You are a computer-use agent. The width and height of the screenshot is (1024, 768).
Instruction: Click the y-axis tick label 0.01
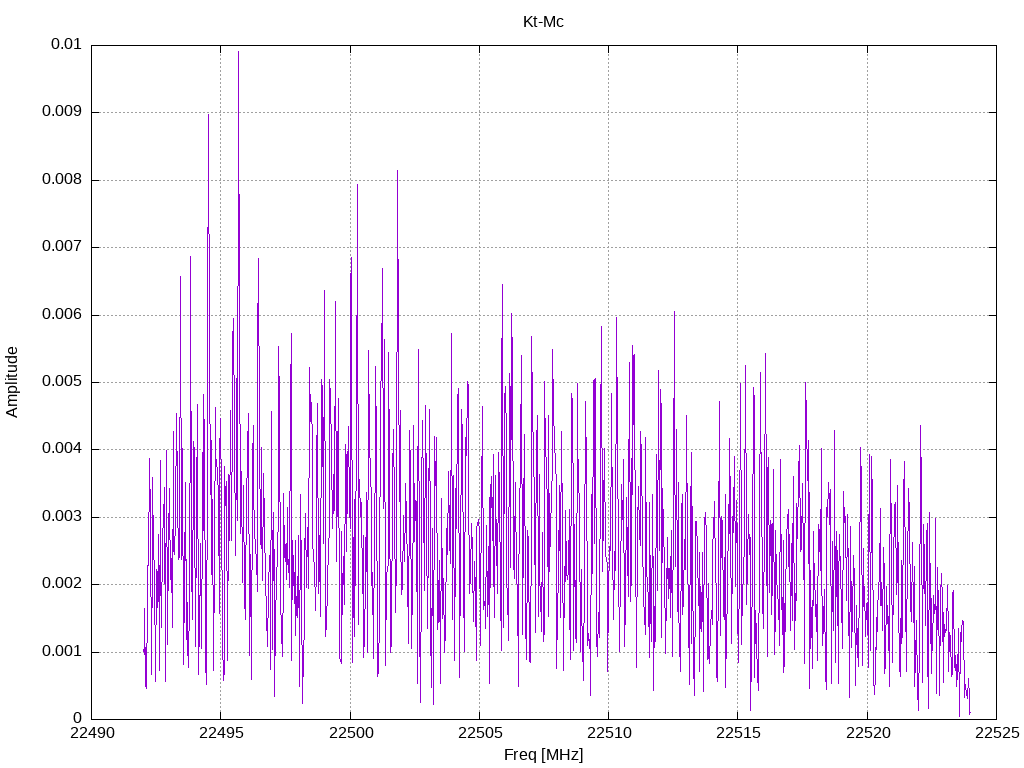click(67, 44)
